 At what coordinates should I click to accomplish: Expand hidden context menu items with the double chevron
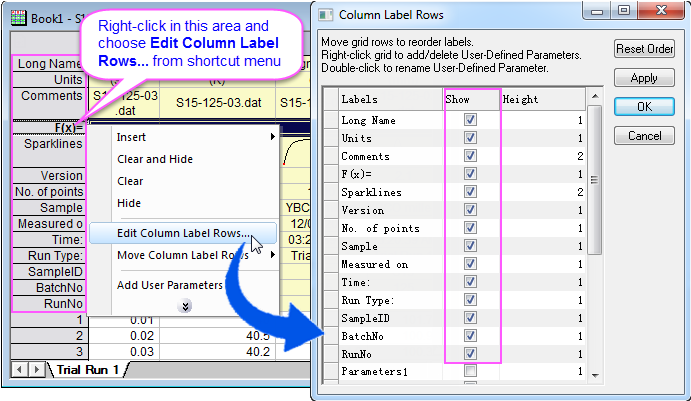[x=184, y=305]
